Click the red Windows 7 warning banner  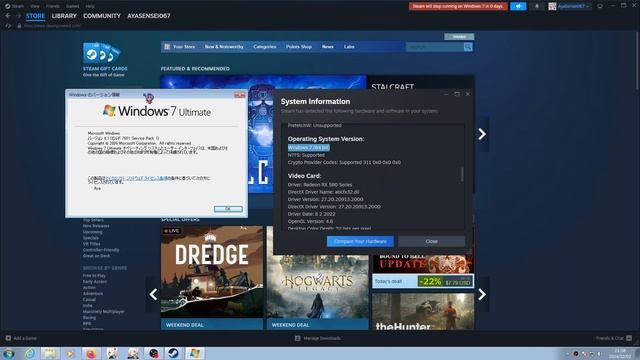coord(458,6)
